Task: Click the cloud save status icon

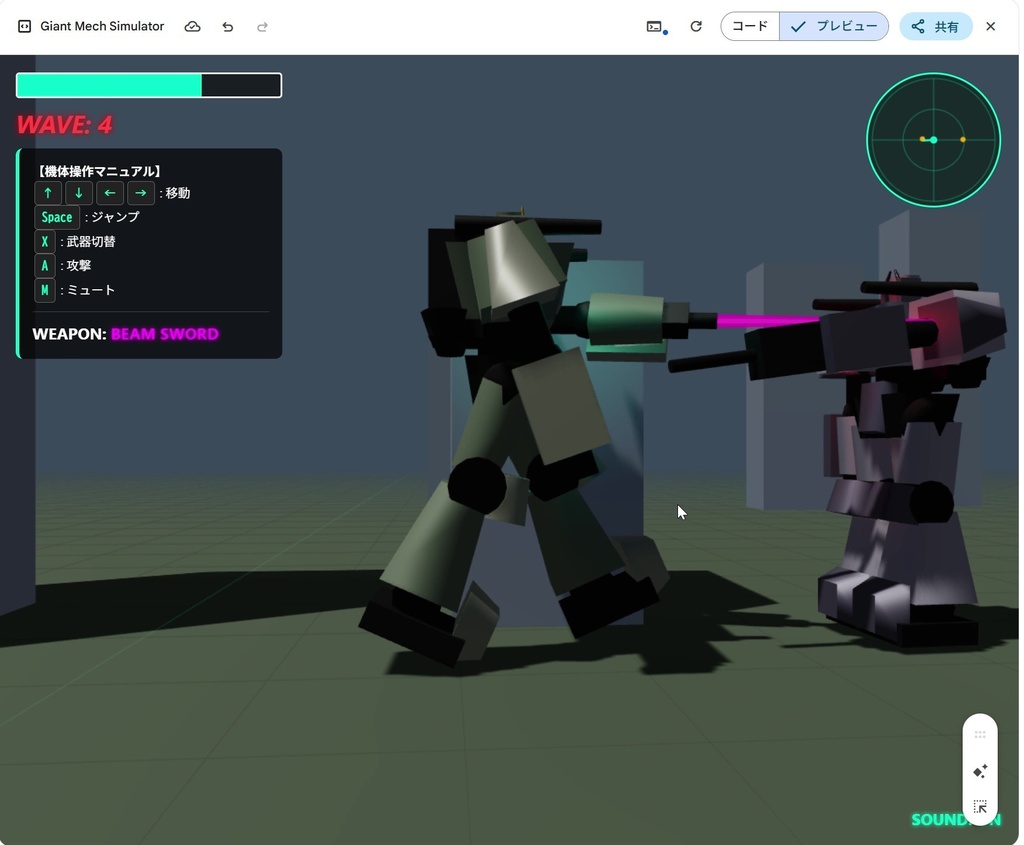Action: (x=192, y=27)
